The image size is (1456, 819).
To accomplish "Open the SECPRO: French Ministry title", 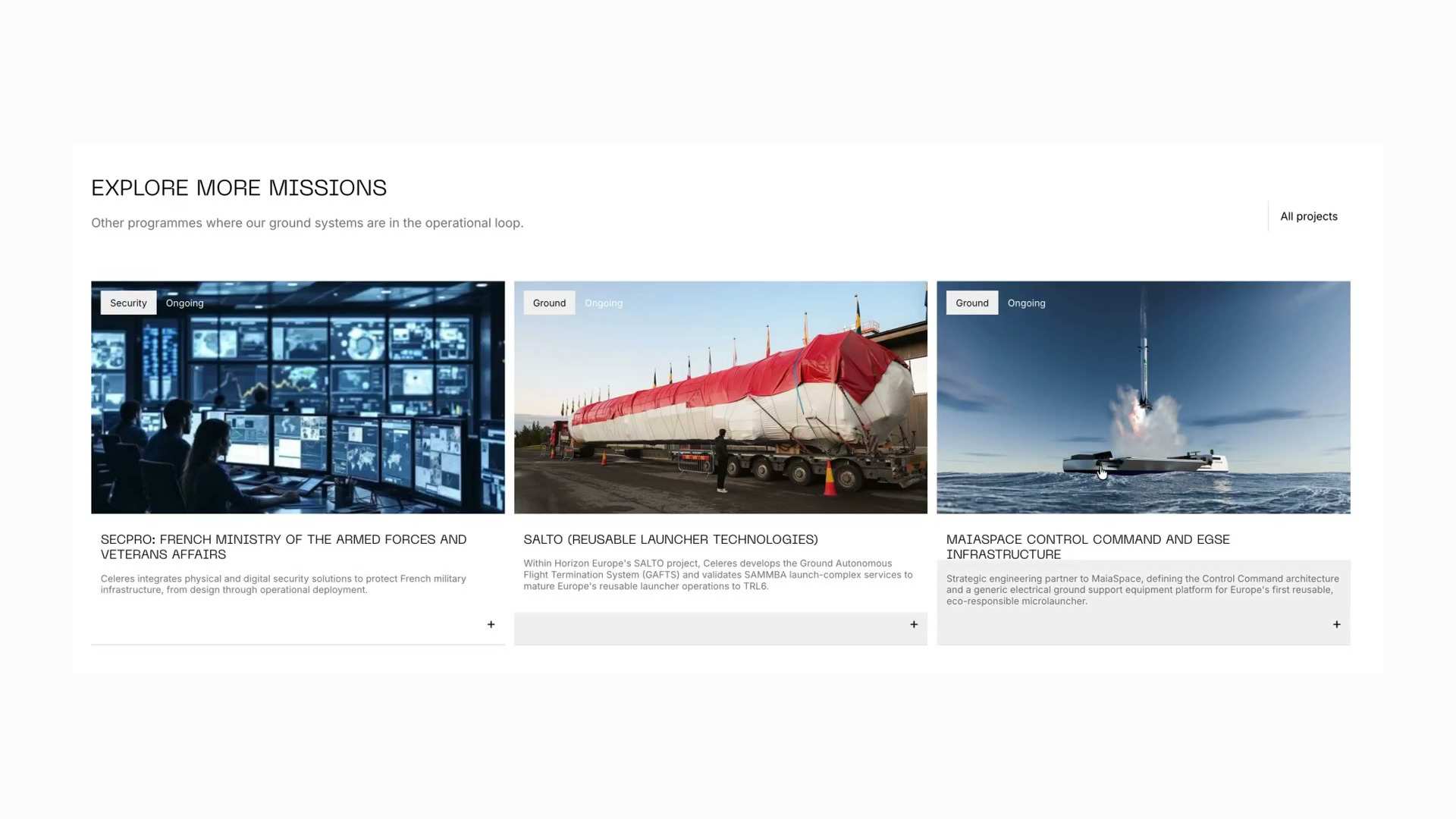I will [284, 547].
